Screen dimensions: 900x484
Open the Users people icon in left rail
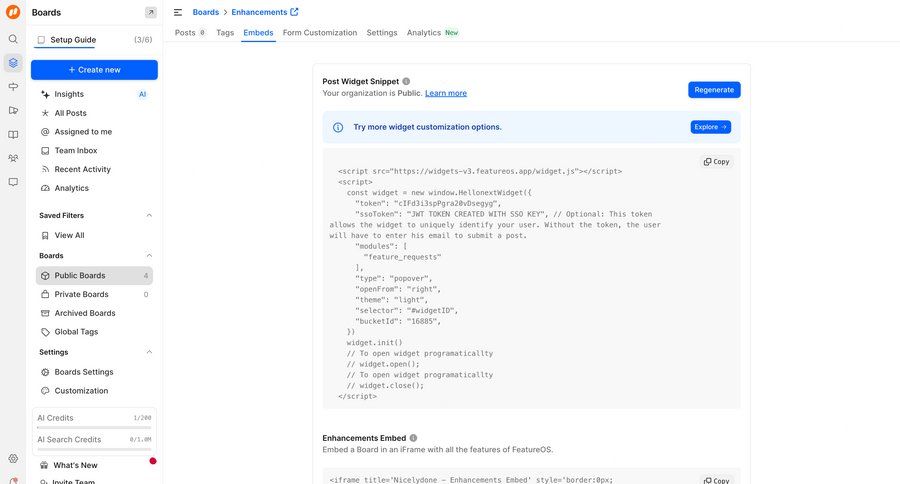click(13, 158)
